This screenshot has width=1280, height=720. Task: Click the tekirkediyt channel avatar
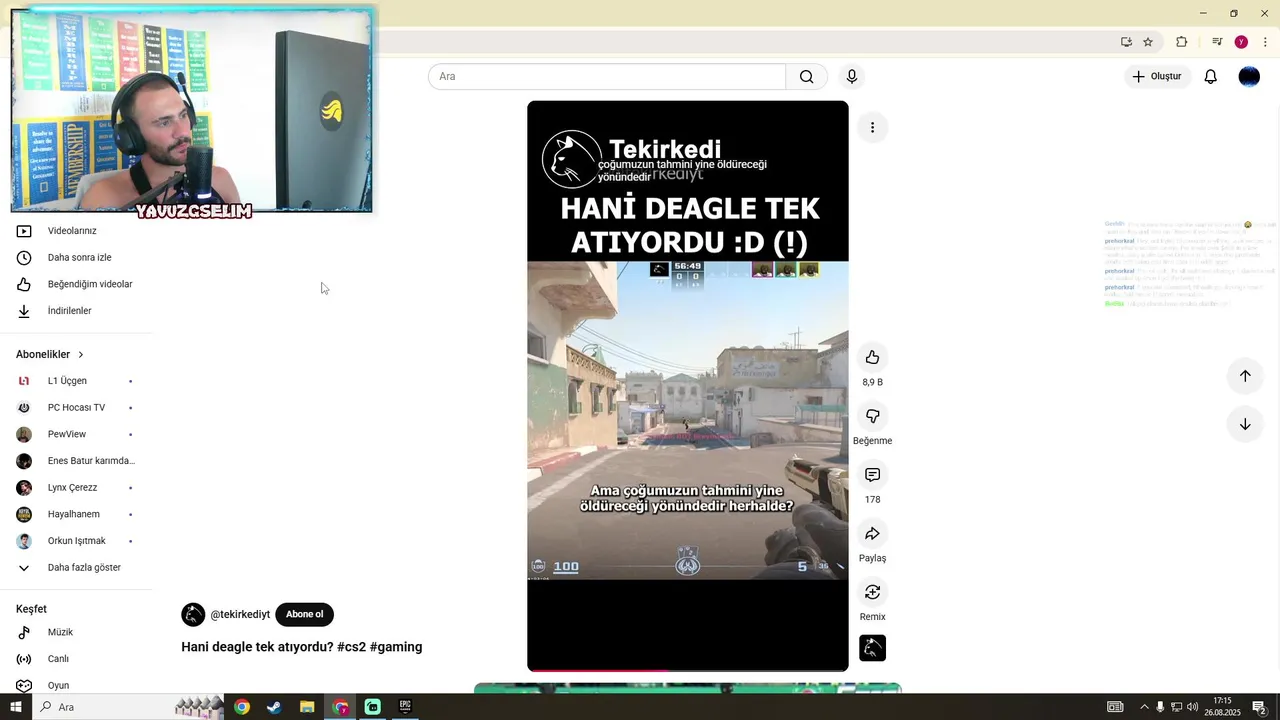pyautogui.click(x=193, y=615)
